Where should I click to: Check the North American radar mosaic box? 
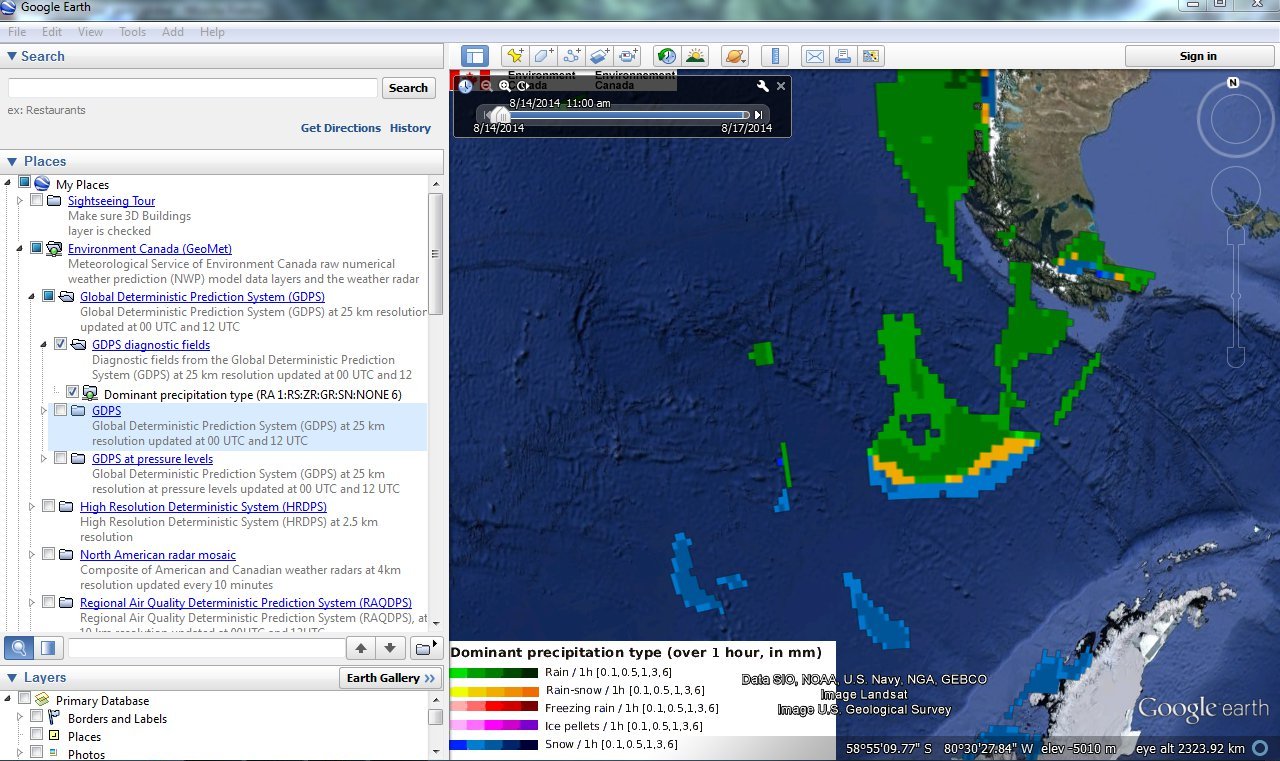click(48, 554)
